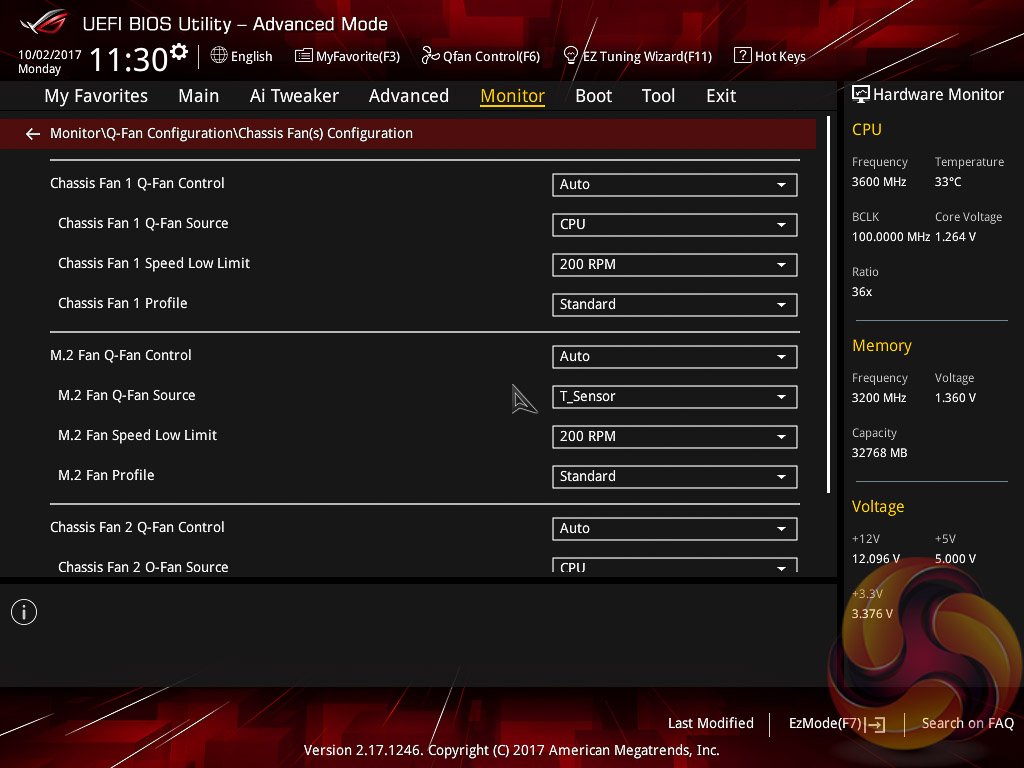Open M.2 Fan Profile dropdown
Screen dimensions: 1024x768
[675, 476]
